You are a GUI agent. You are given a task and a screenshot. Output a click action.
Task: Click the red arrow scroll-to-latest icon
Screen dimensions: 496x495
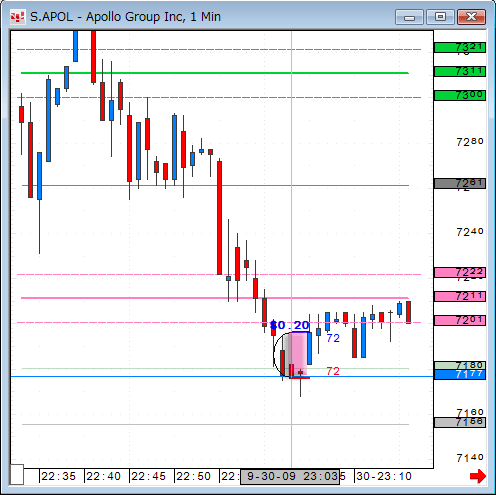pos(478,476)
